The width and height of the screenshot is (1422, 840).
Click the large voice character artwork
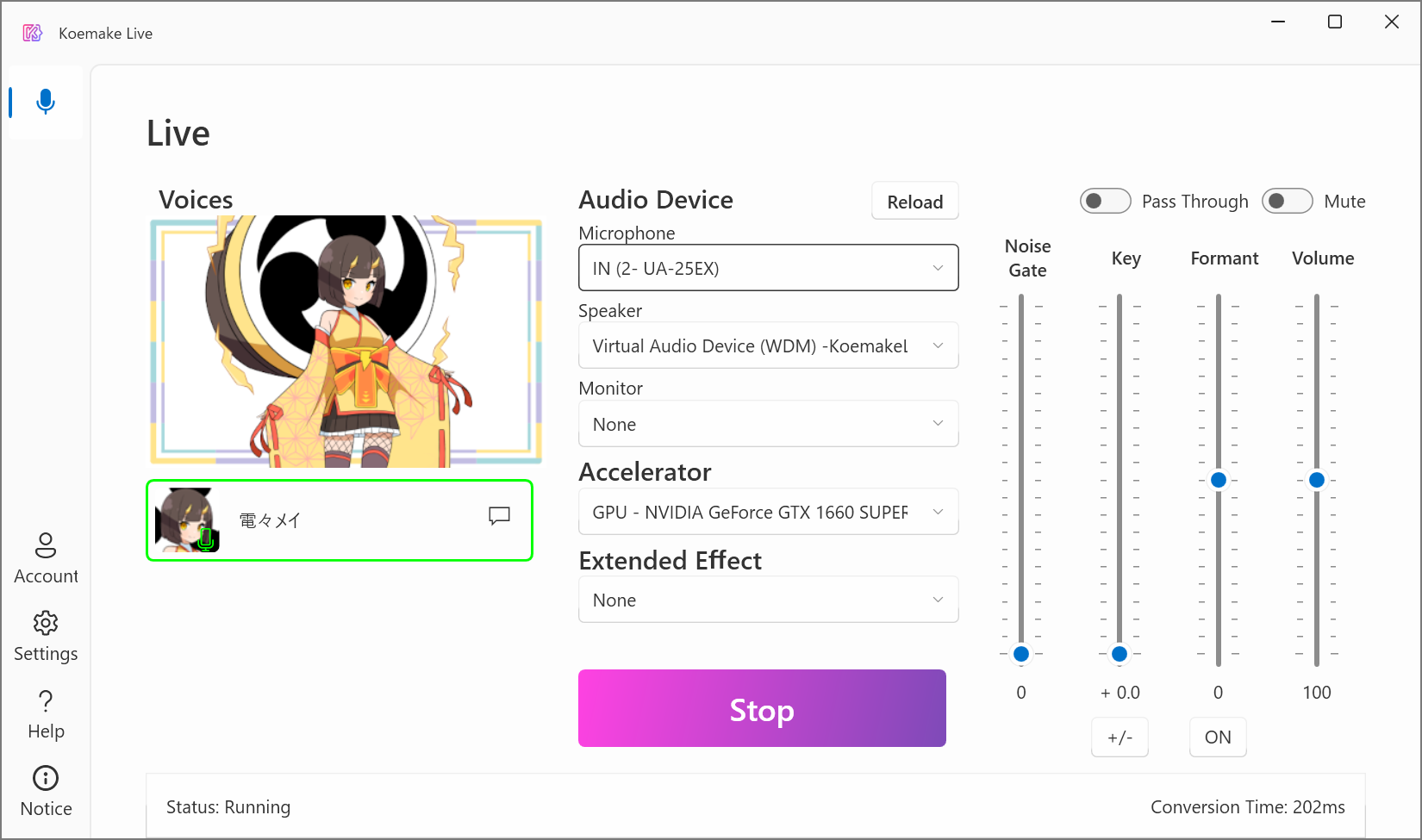pos(346,341)
